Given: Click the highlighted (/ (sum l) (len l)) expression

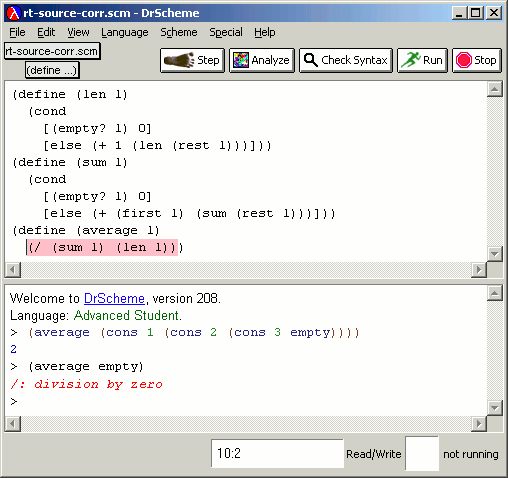Looking at the screenshot, I should tap(102, 247).
